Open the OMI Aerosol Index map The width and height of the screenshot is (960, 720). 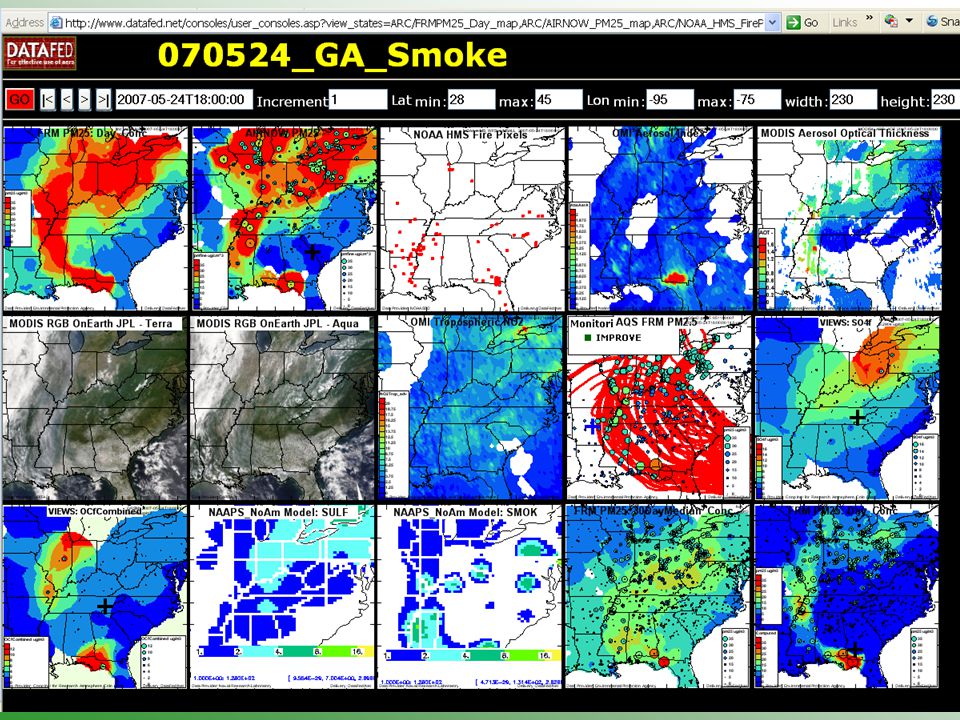pos(660,219)
